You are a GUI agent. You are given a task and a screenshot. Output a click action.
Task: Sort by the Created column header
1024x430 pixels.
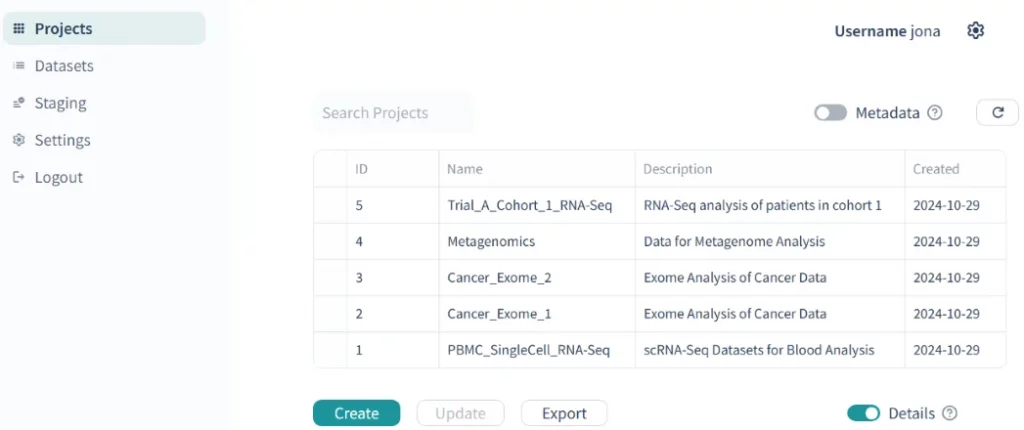click(x=936, y=169)
